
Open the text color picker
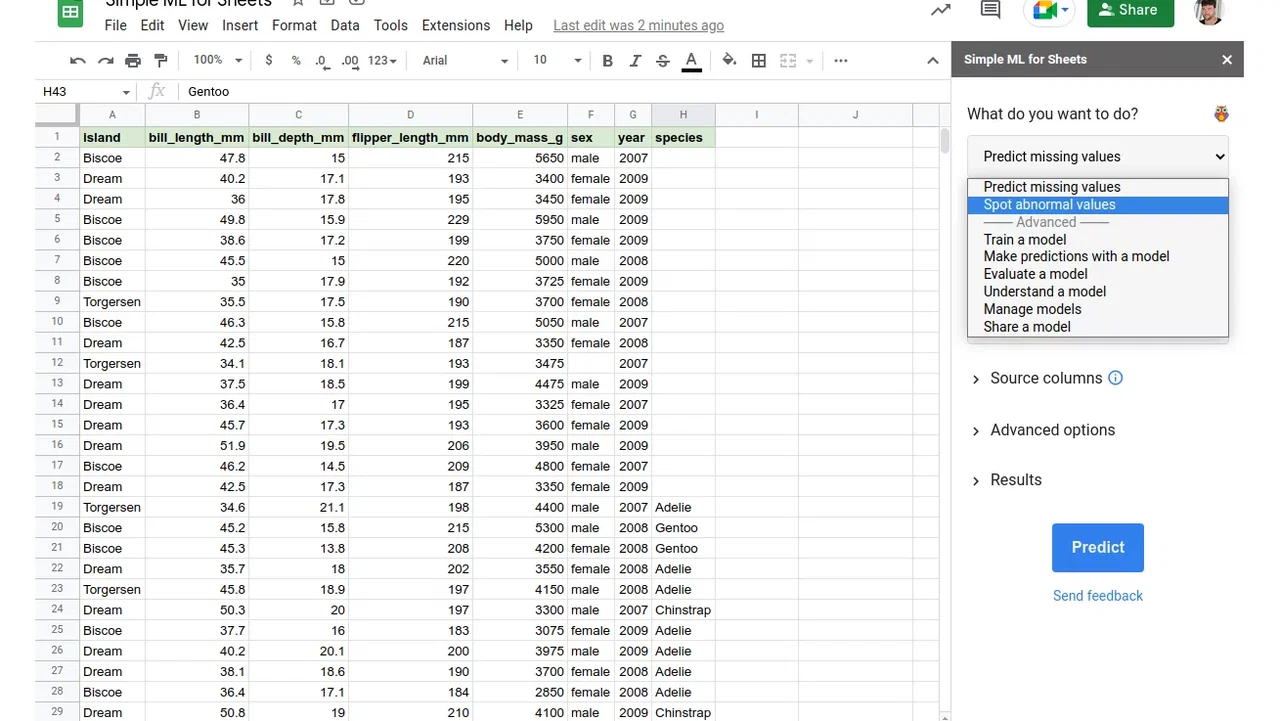(x=691, y=61)
